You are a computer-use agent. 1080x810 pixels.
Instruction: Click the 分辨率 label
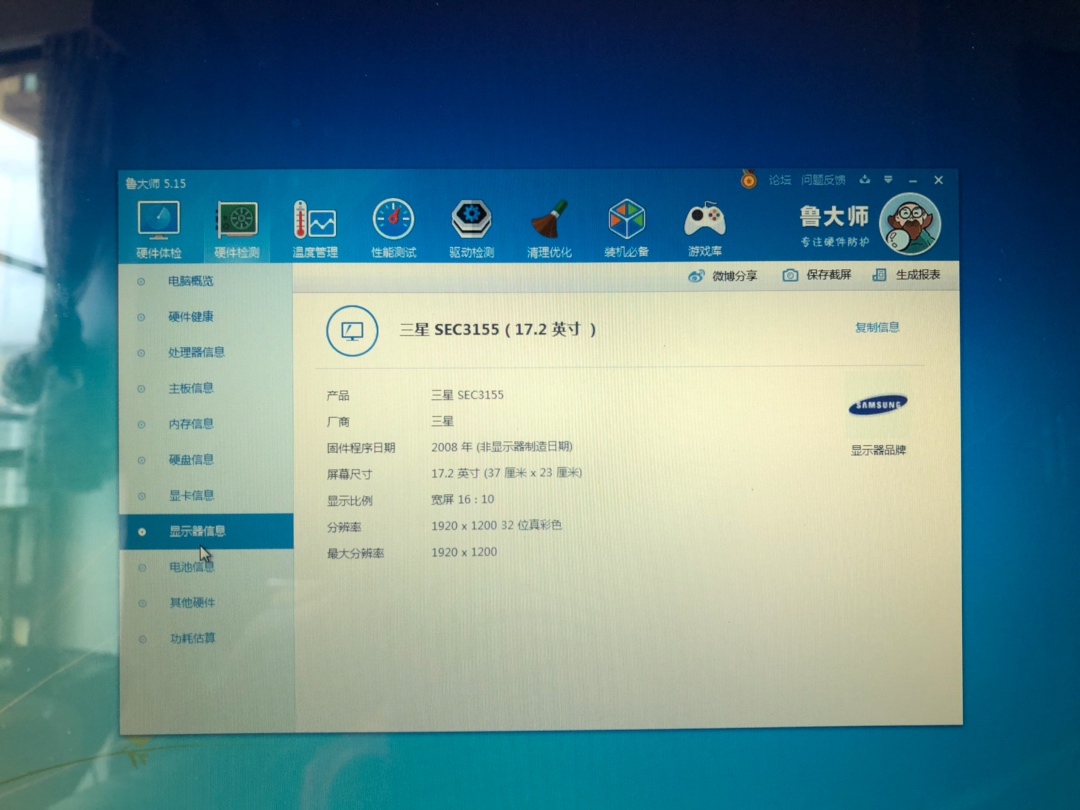(x=344, y=528)
